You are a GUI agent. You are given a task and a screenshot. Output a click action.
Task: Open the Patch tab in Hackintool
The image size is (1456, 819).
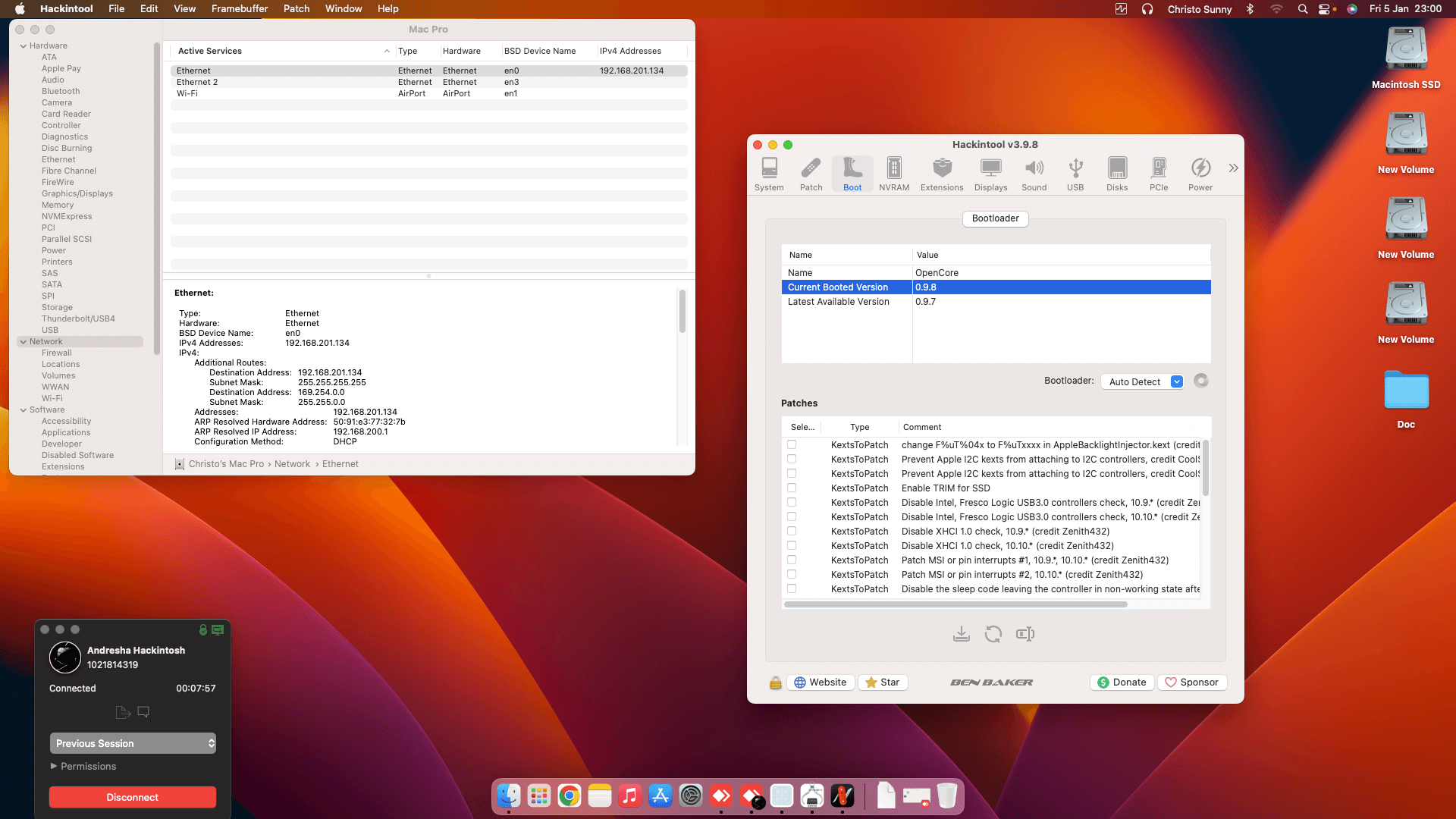click(x=811, y=174)
